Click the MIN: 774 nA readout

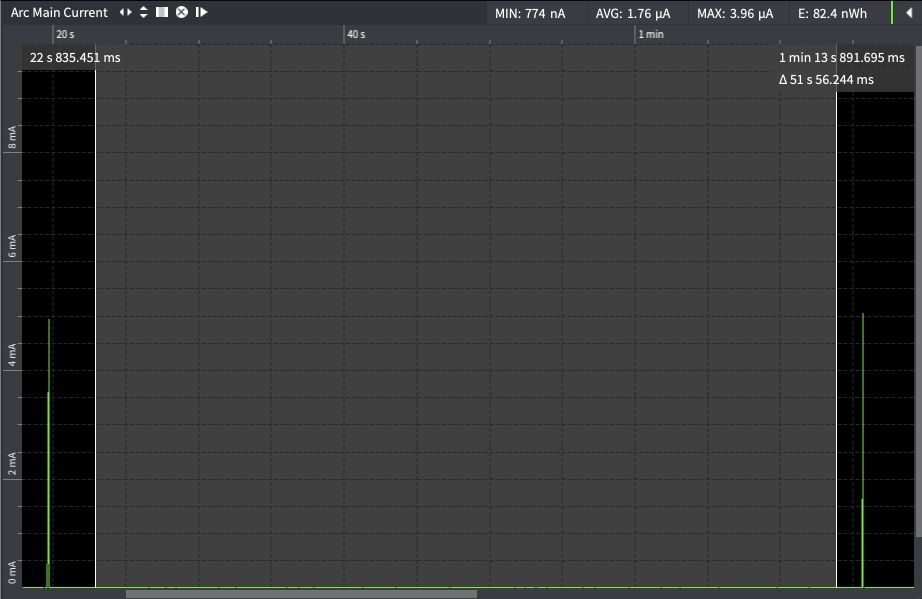[530, 14]
